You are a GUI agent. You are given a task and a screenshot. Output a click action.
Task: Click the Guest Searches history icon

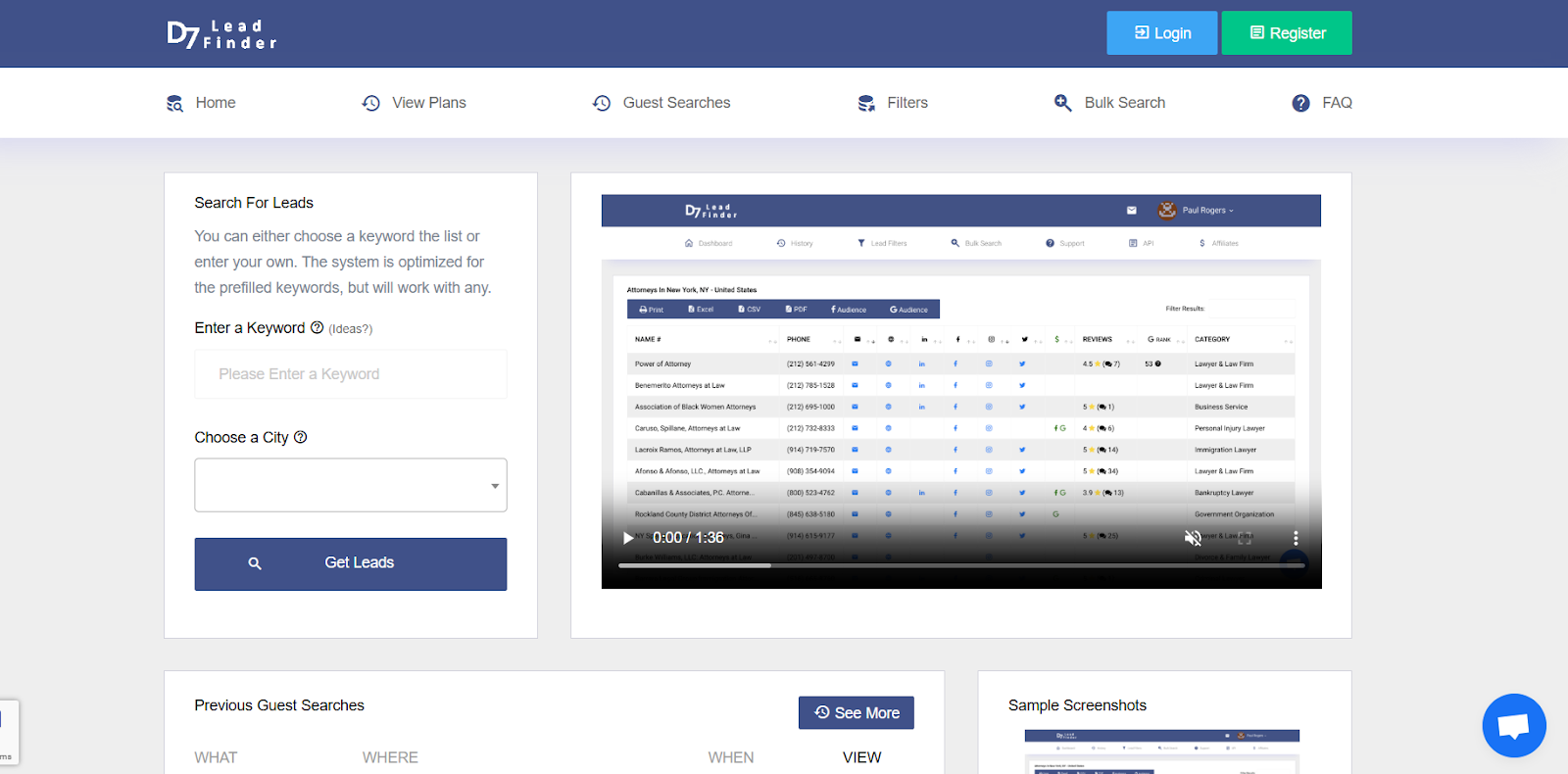[x=602, y=103]
